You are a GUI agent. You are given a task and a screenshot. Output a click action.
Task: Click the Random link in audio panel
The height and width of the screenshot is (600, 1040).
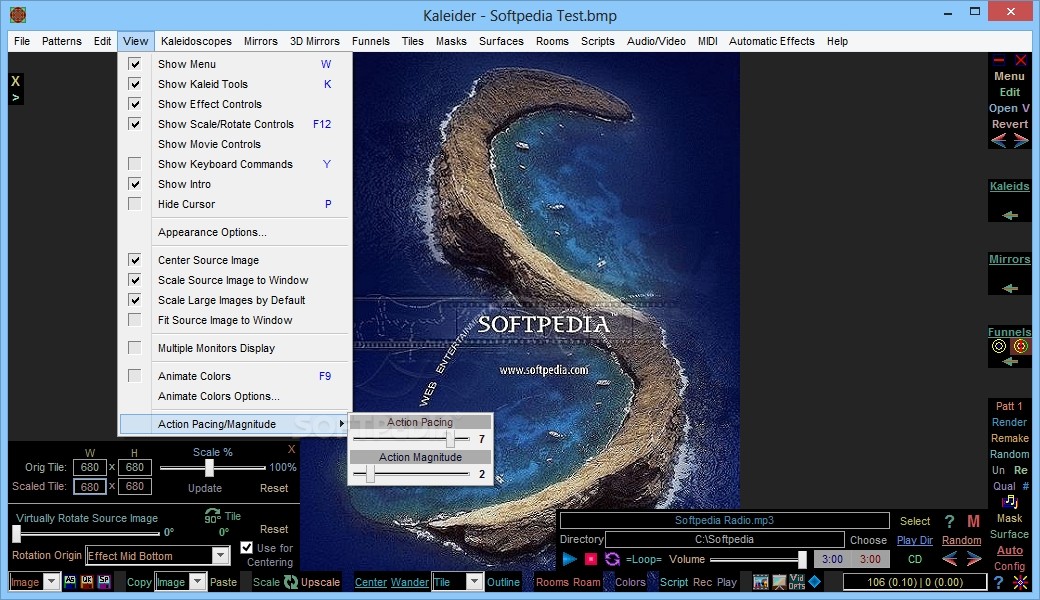point(961,540)
